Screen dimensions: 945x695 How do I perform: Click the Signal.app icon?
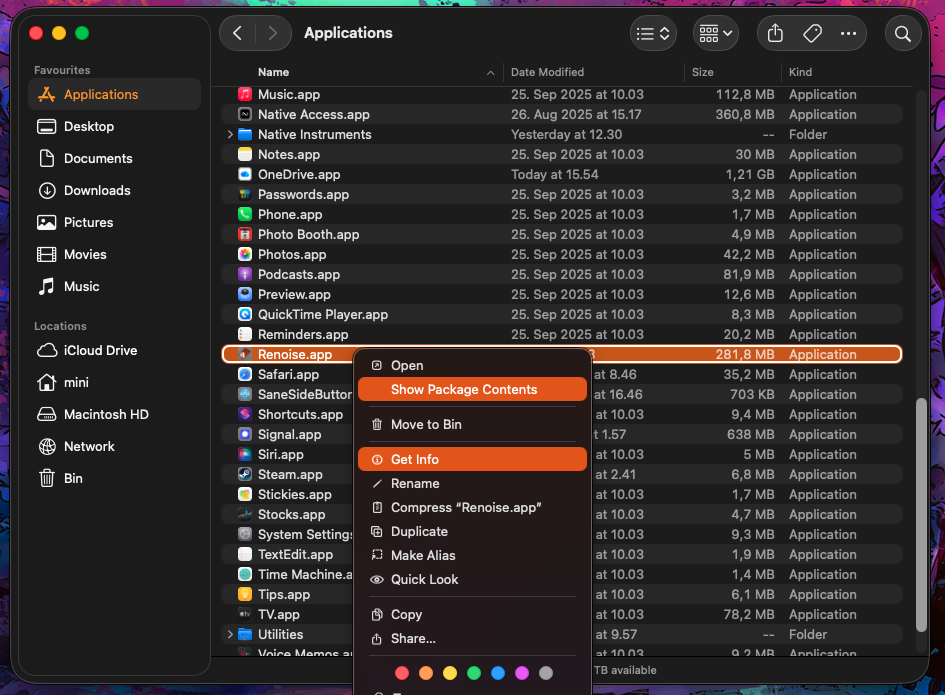[x=245, y=434]
